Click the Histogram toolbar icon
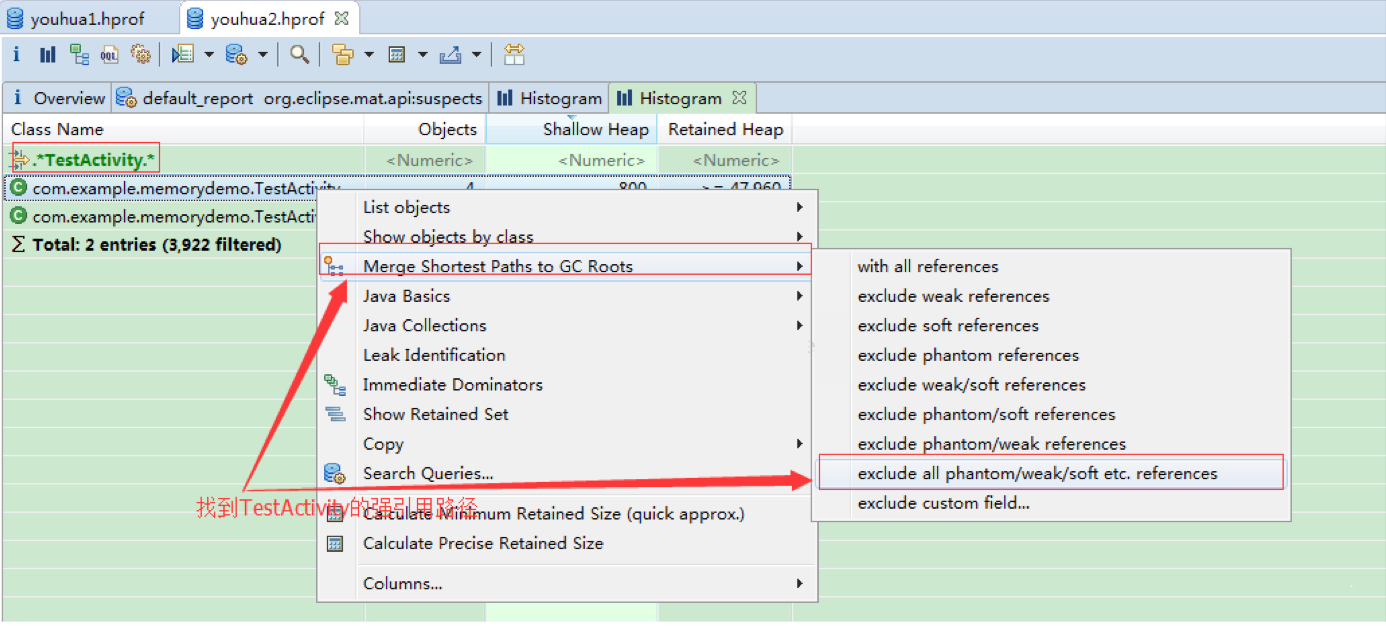1386x626 pixels. point(47,54)
